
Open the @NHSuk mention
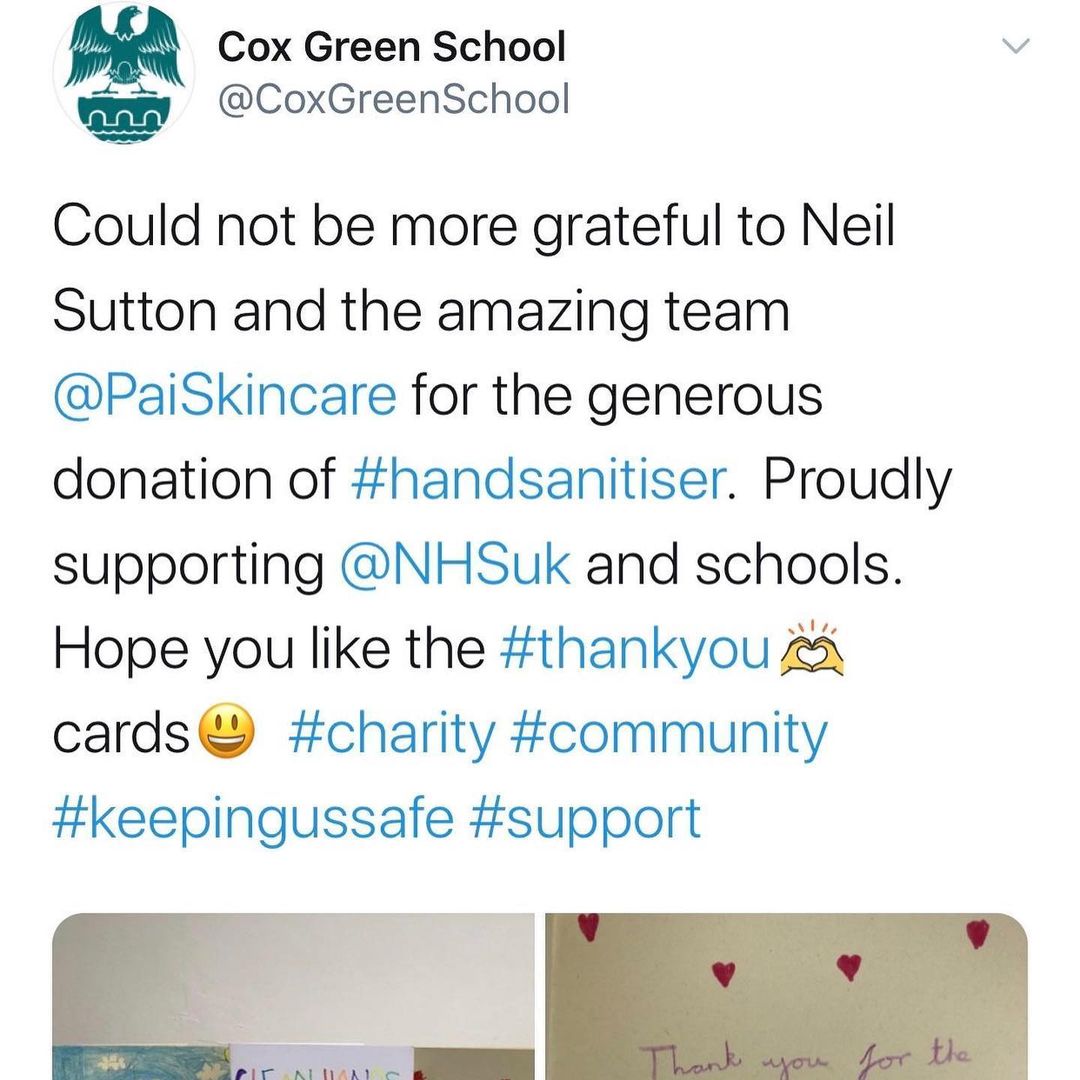[455, 564]
